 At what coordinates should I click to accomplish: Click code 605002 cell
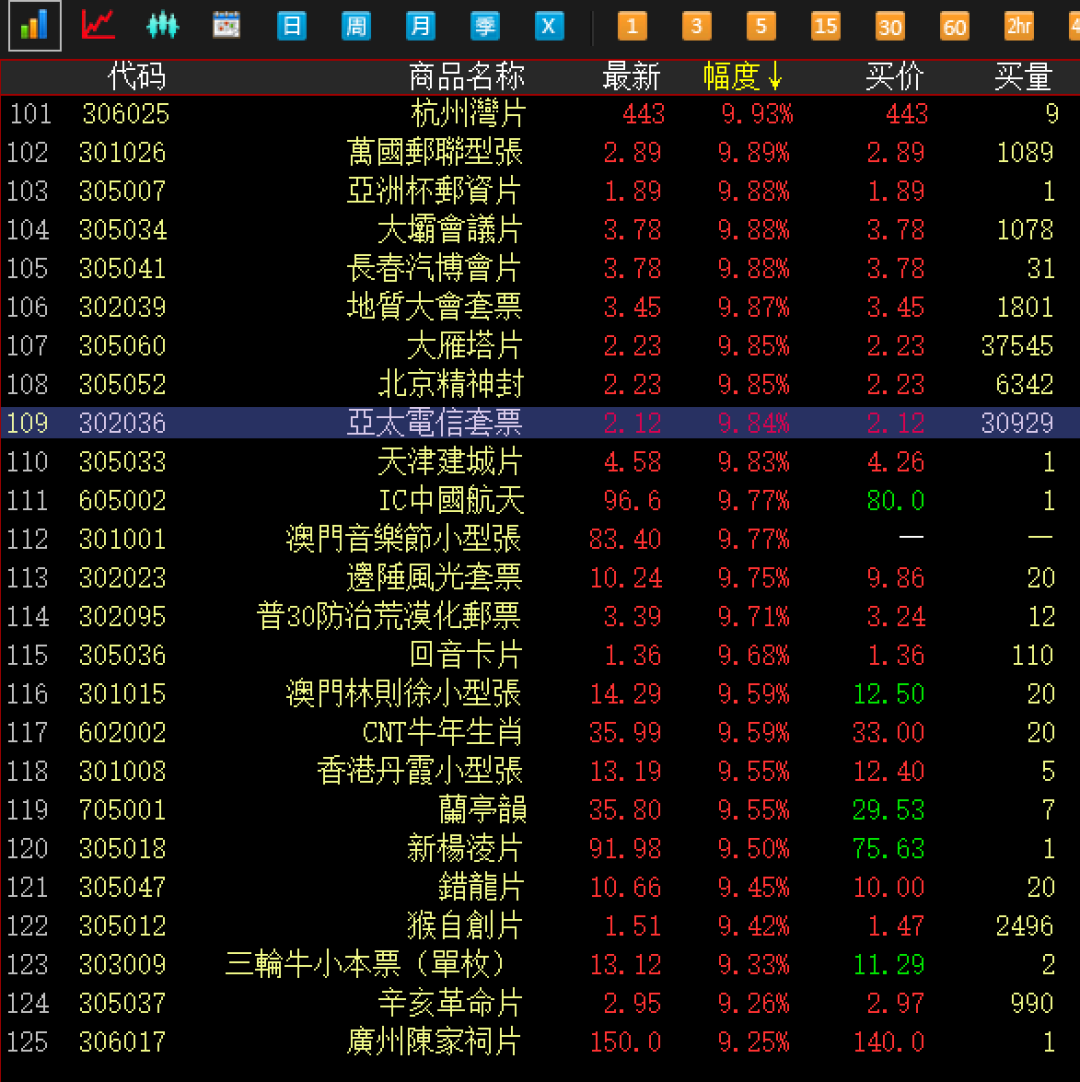(123, 500)
